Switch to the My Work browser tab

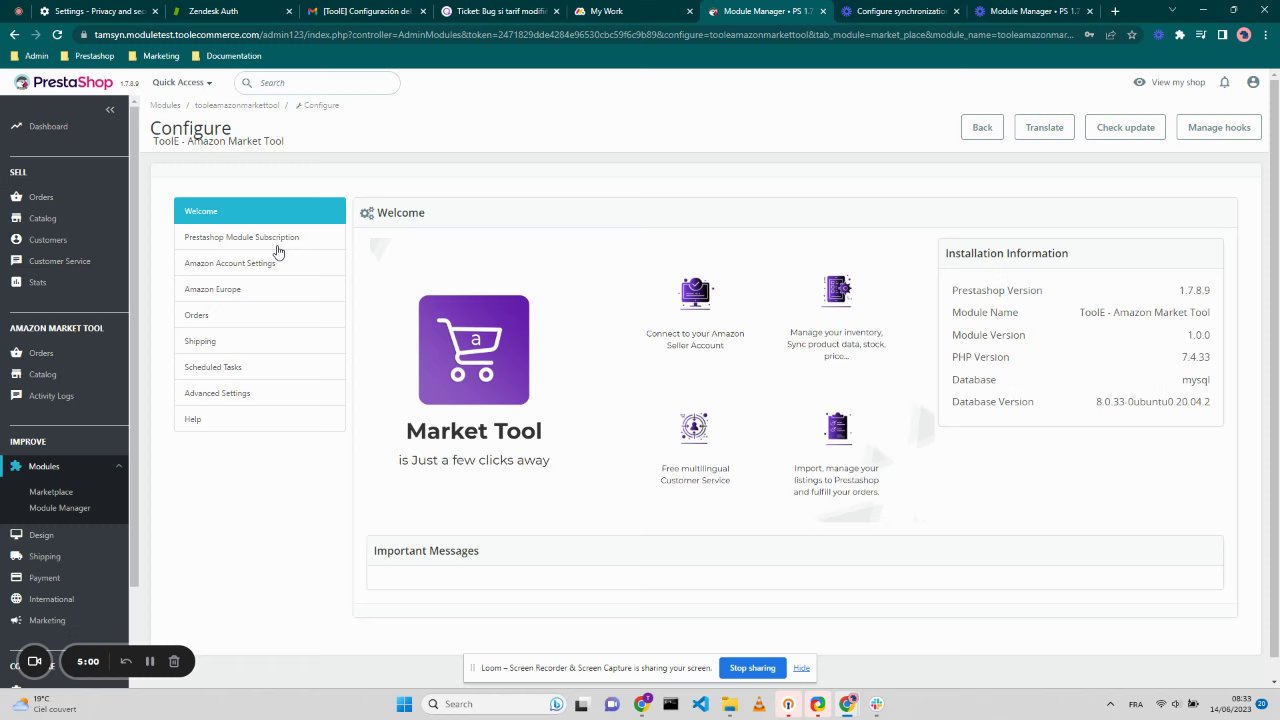632,11
